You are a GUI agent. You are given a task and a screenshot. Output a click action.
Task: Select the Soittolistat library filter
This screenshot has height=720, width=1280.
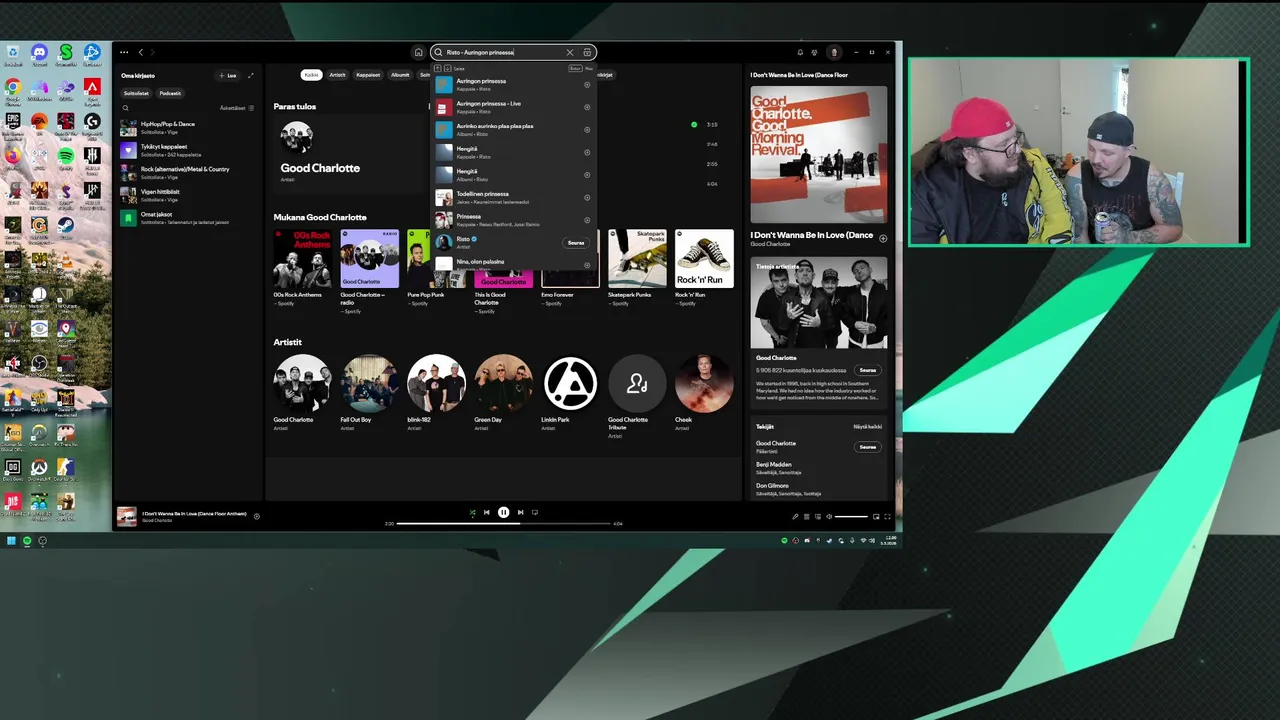tap(137, 93)
